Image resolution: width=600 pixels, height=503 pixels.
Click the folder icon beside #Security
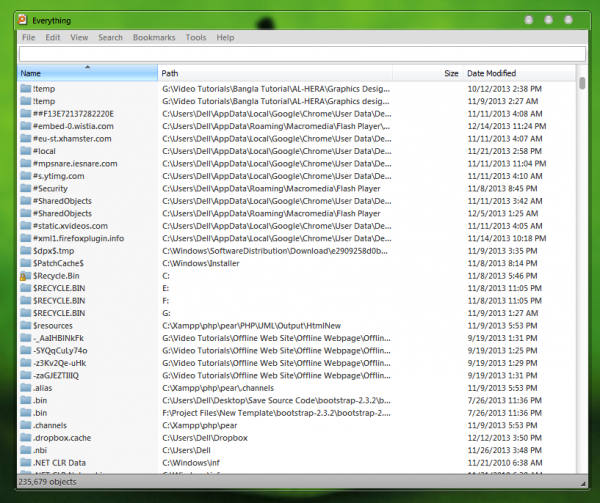pyautogui.click(x=24, y=188)
